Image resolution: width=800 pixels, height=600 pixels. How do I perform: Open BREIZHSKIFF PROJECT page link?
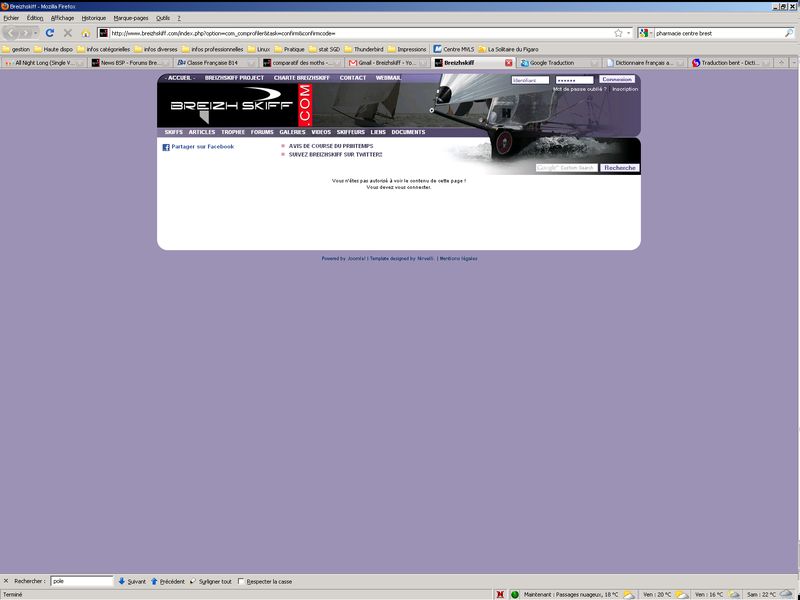coord(234,78)
